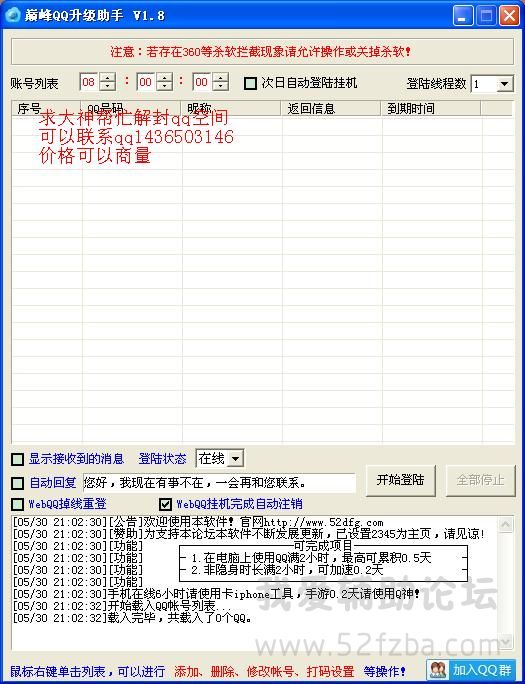Click the 到期时间 column header
This screenshot has width=525, height=684.
(x=431, y=109)
